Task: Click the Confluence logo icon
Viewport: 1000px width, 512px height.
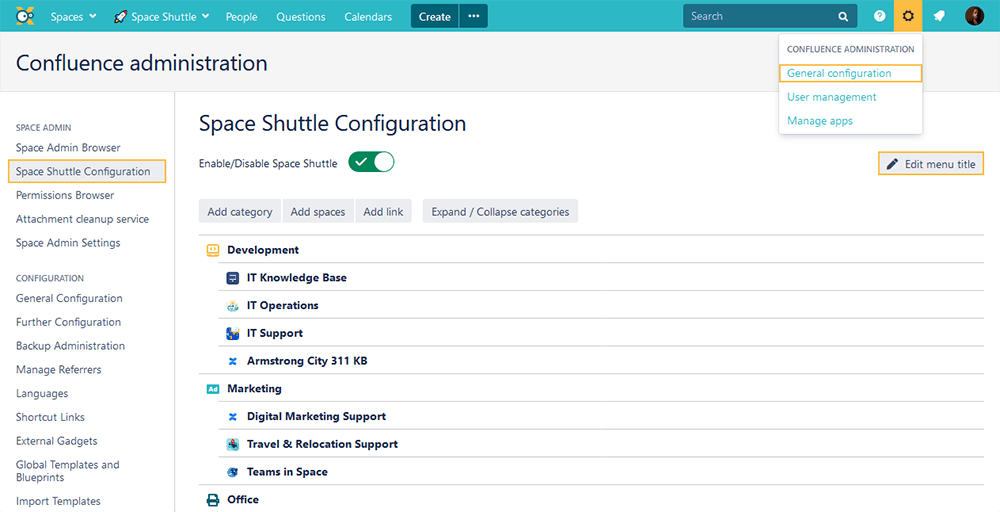Action: point(24,15)
